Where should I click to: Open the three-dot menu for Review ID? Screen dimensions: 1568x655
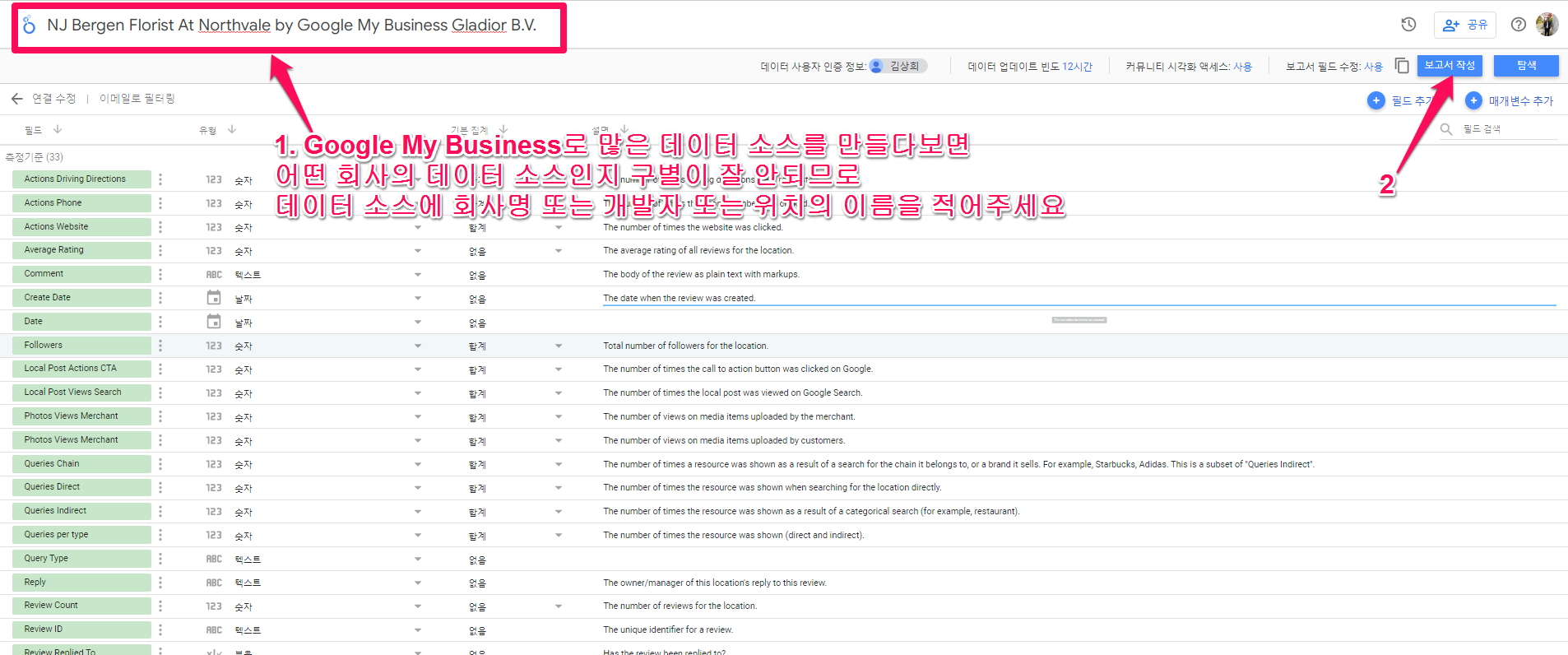pyautogui.click(x=160, y=629)
